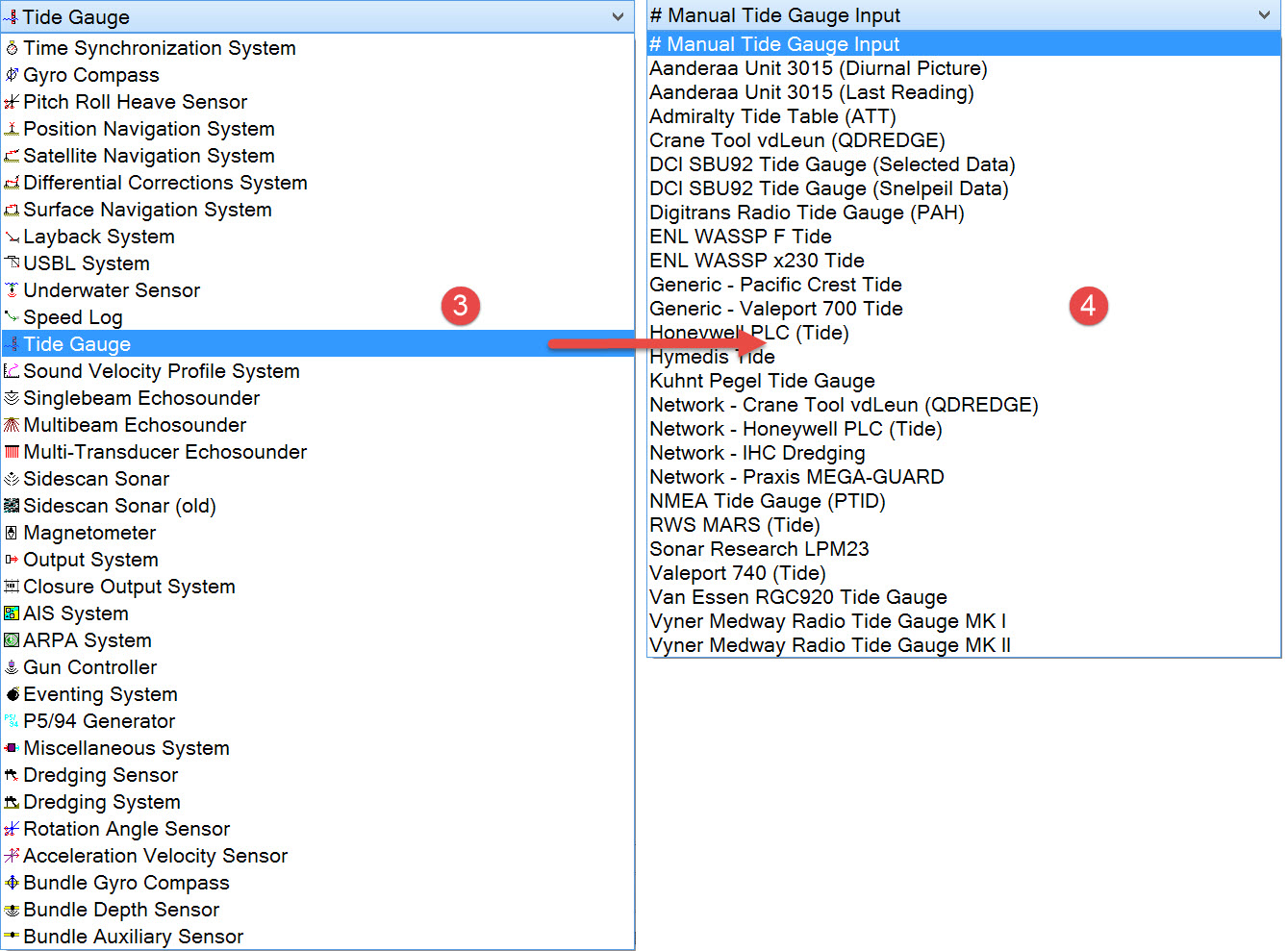Open the Manual Tide Gauge Input driver dropdown arrow
Viewport: 1288px width, 951px height.
point(1264,15)
